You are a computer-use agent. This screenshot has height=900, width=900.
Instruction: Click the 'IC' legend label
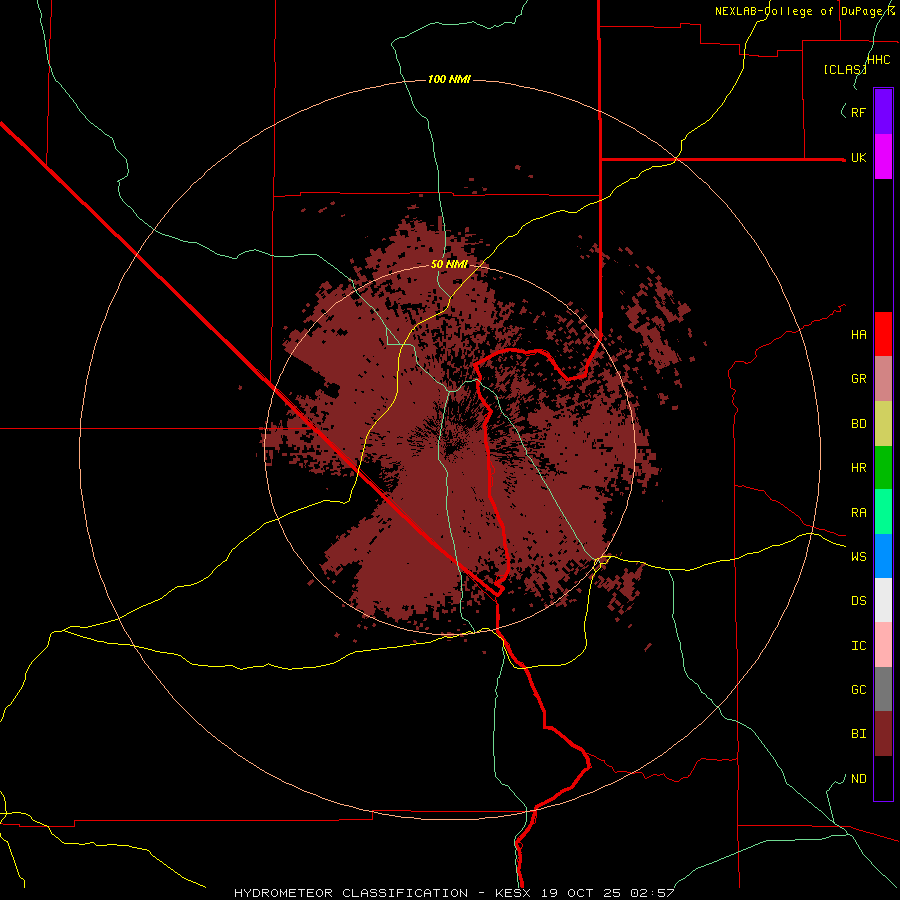858,646
